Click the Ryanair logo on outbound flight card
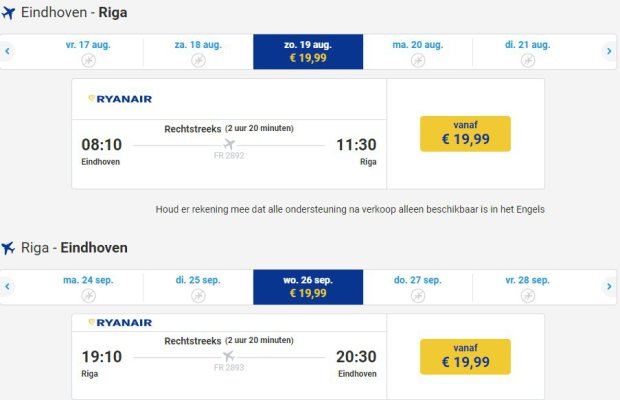This screenshot has width=620, height=400. [x=120, y=99]
